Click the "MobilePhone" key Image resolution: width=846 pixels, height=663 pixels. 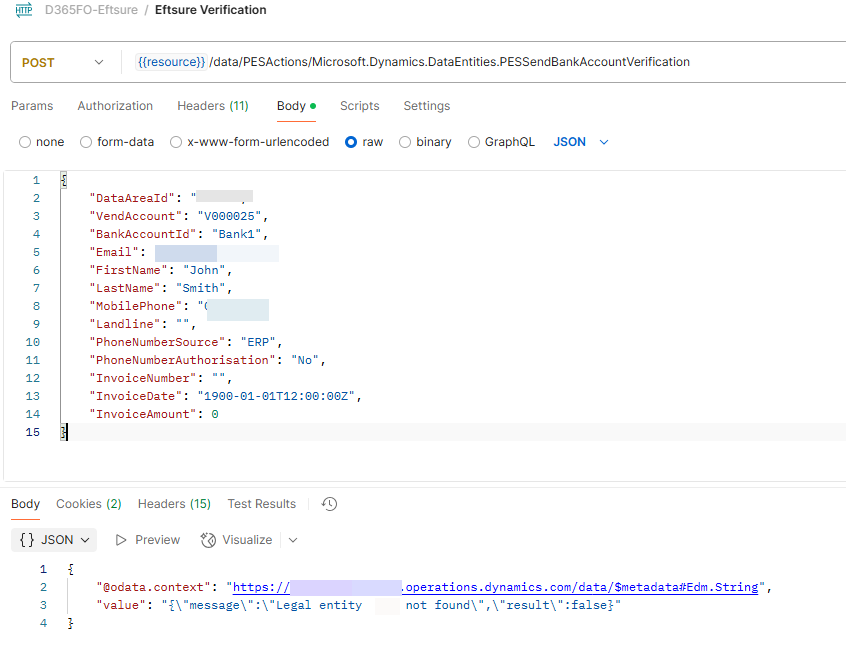135,306
